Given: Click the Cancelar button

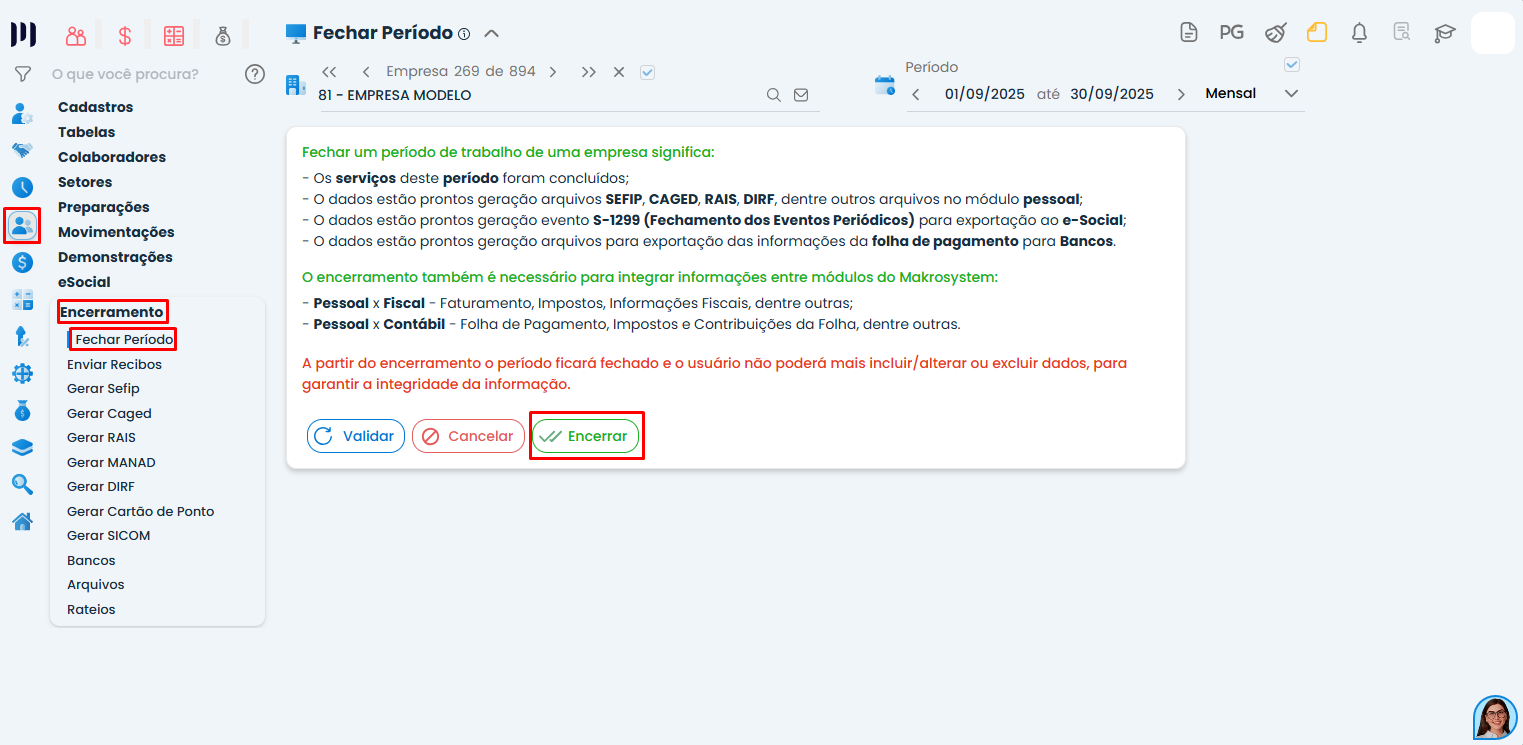Looking at the screenshot, I should coord(468,436).
